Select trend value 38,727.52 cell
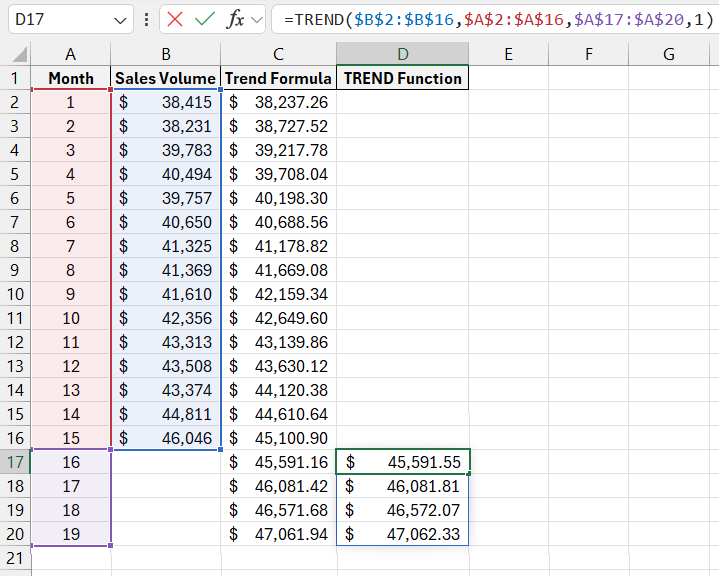This screenshot has height=576, width=719. pyautogui.click(x=278, y=126)
